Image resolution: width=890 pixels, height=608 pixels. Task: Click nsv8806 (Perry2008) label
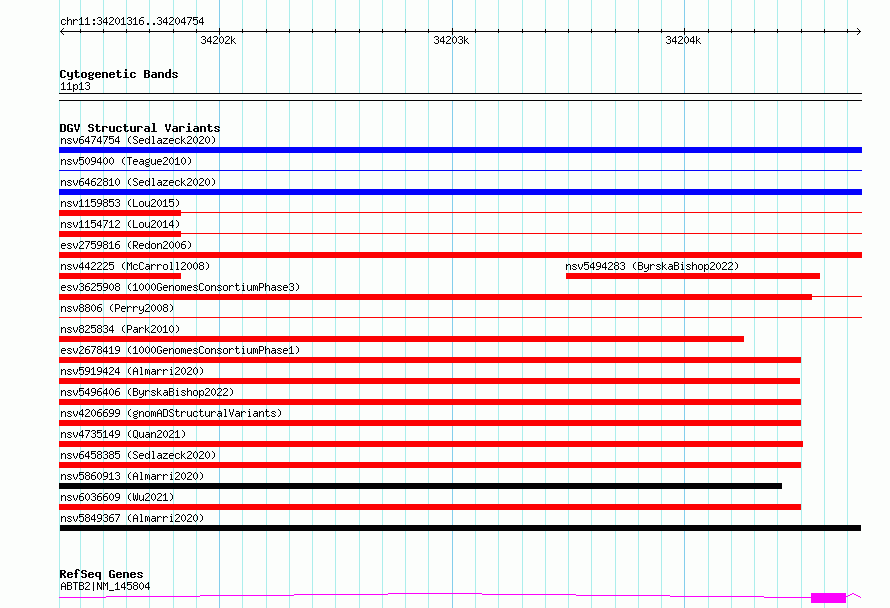pyautogui.click(x=117, y=308)
